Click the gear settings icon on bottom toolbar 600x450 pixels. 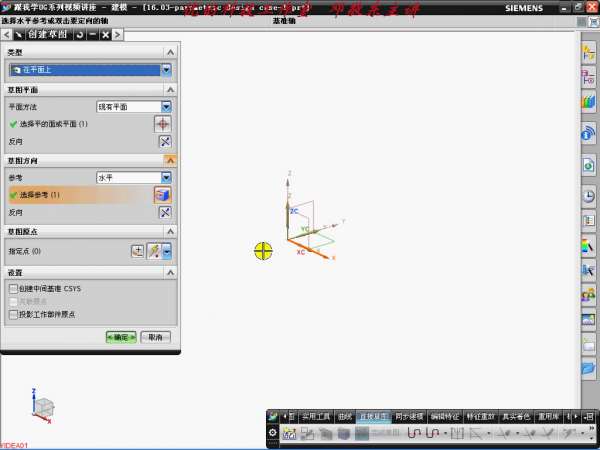click(x=273, y=433)
